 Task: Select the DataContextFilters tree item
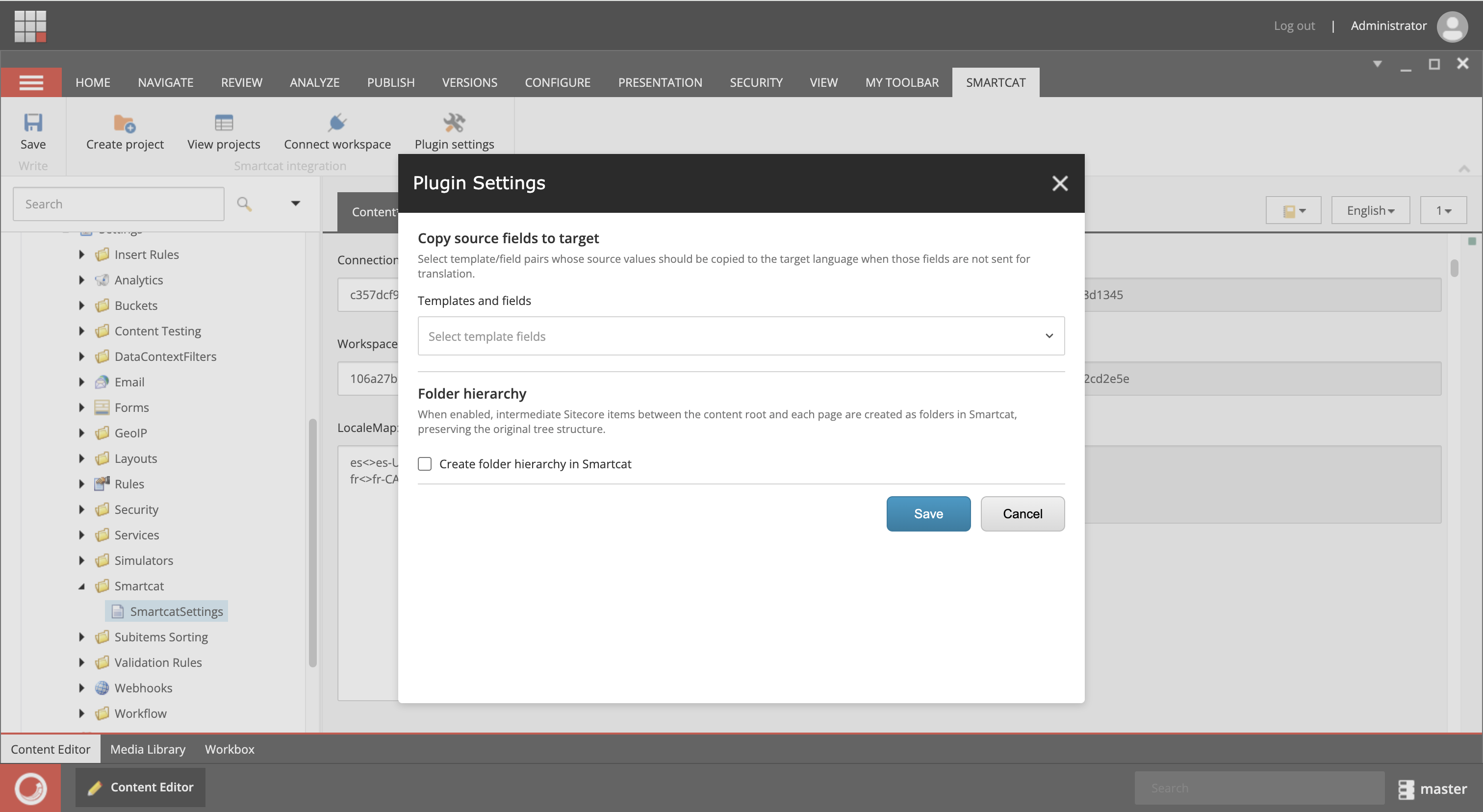[165, 357]
